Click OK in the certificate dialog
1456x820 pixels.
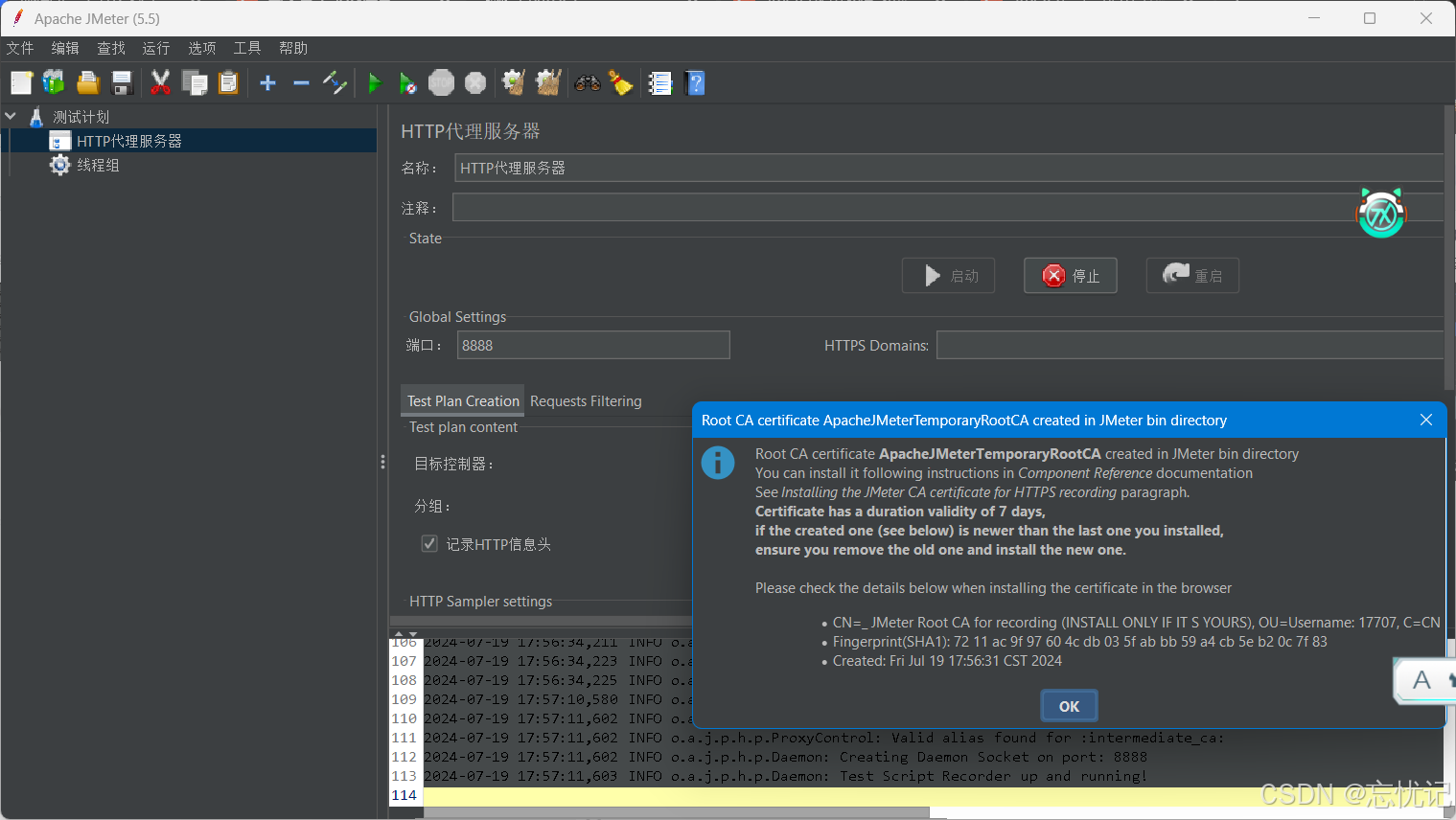(1069, 706)
